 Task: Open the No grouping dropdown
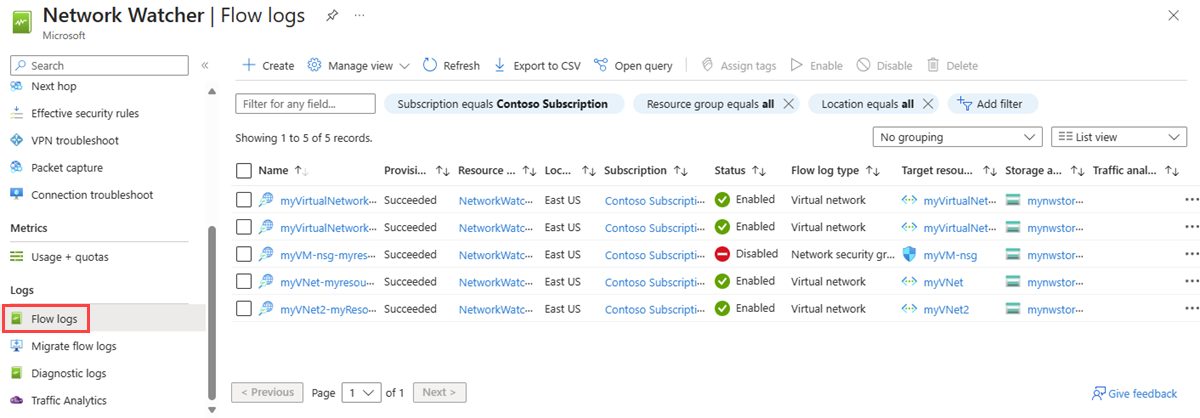point(957,137)
